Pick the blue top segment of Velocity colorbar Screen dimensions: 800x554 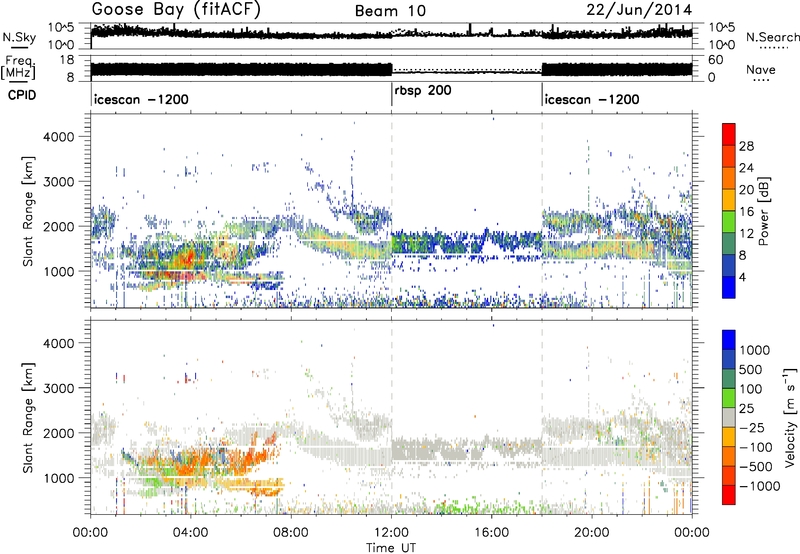point(729,340)
